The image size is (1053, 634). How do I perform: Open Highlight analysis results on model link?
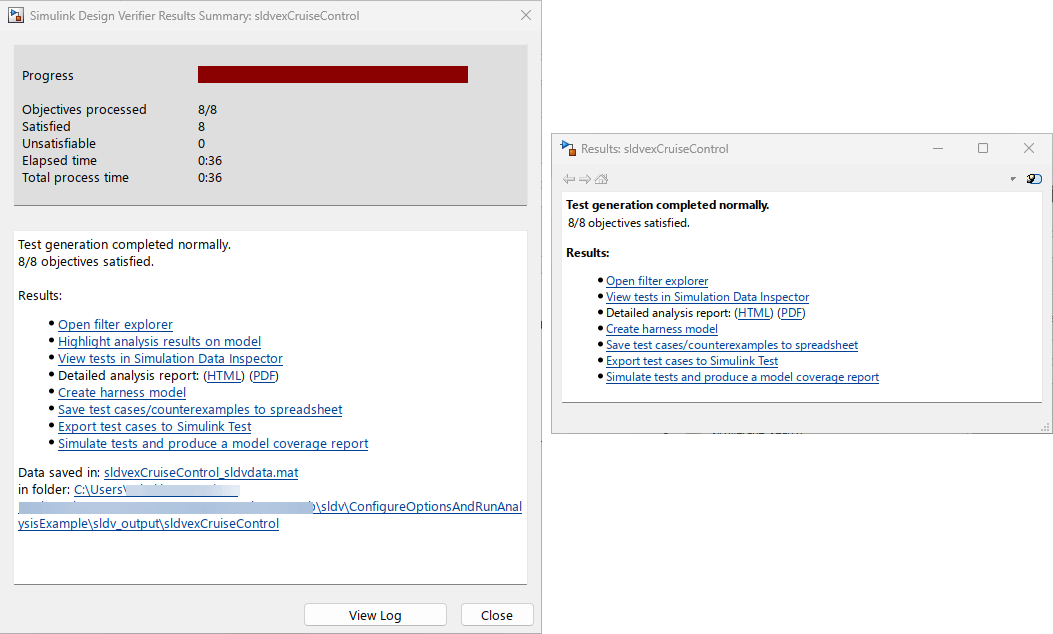coord(159,341)
